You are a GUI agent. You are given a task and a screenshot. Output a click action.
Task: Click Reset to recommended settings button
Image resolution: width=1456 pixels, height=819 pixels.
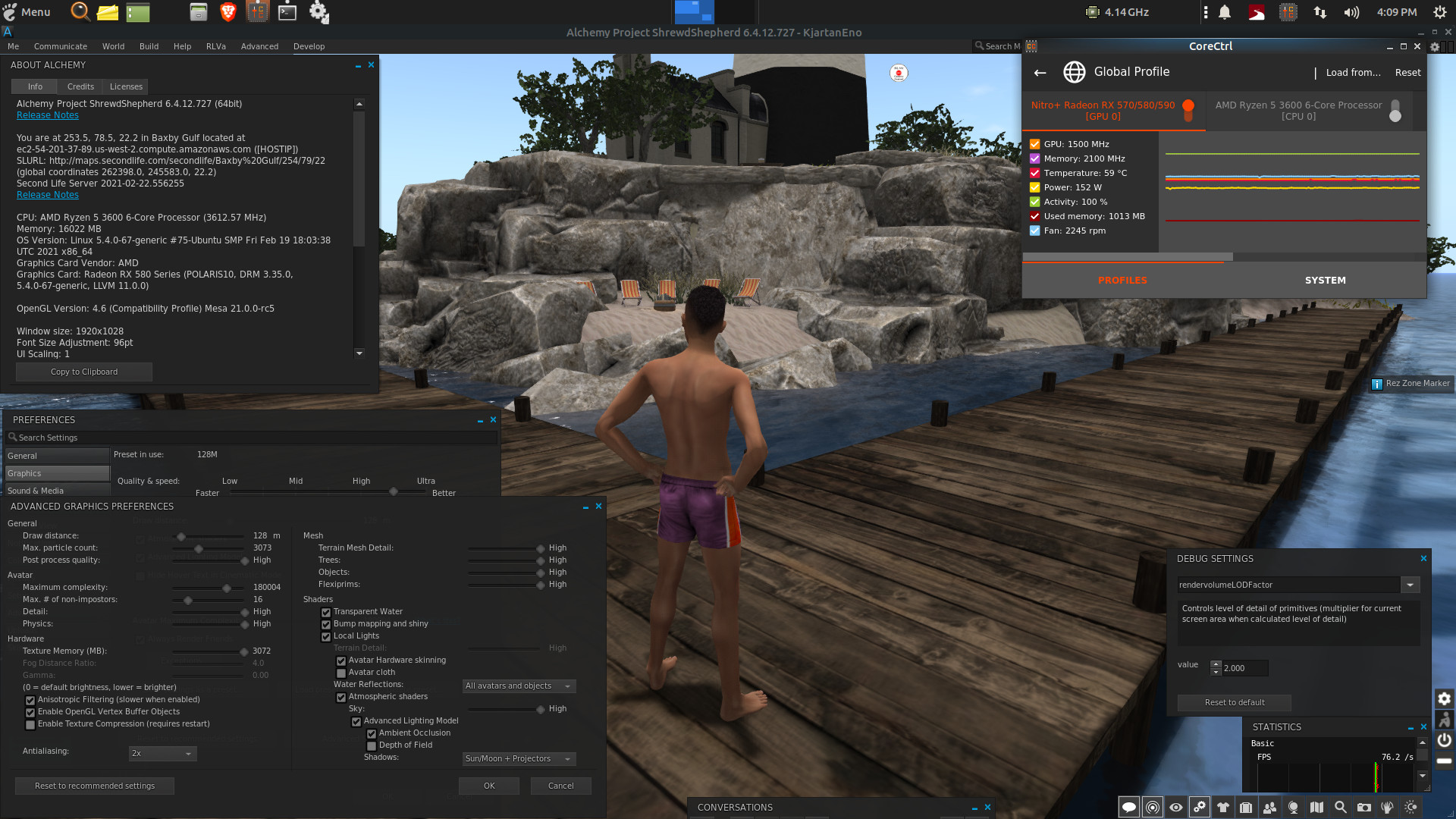pos(95,785)
